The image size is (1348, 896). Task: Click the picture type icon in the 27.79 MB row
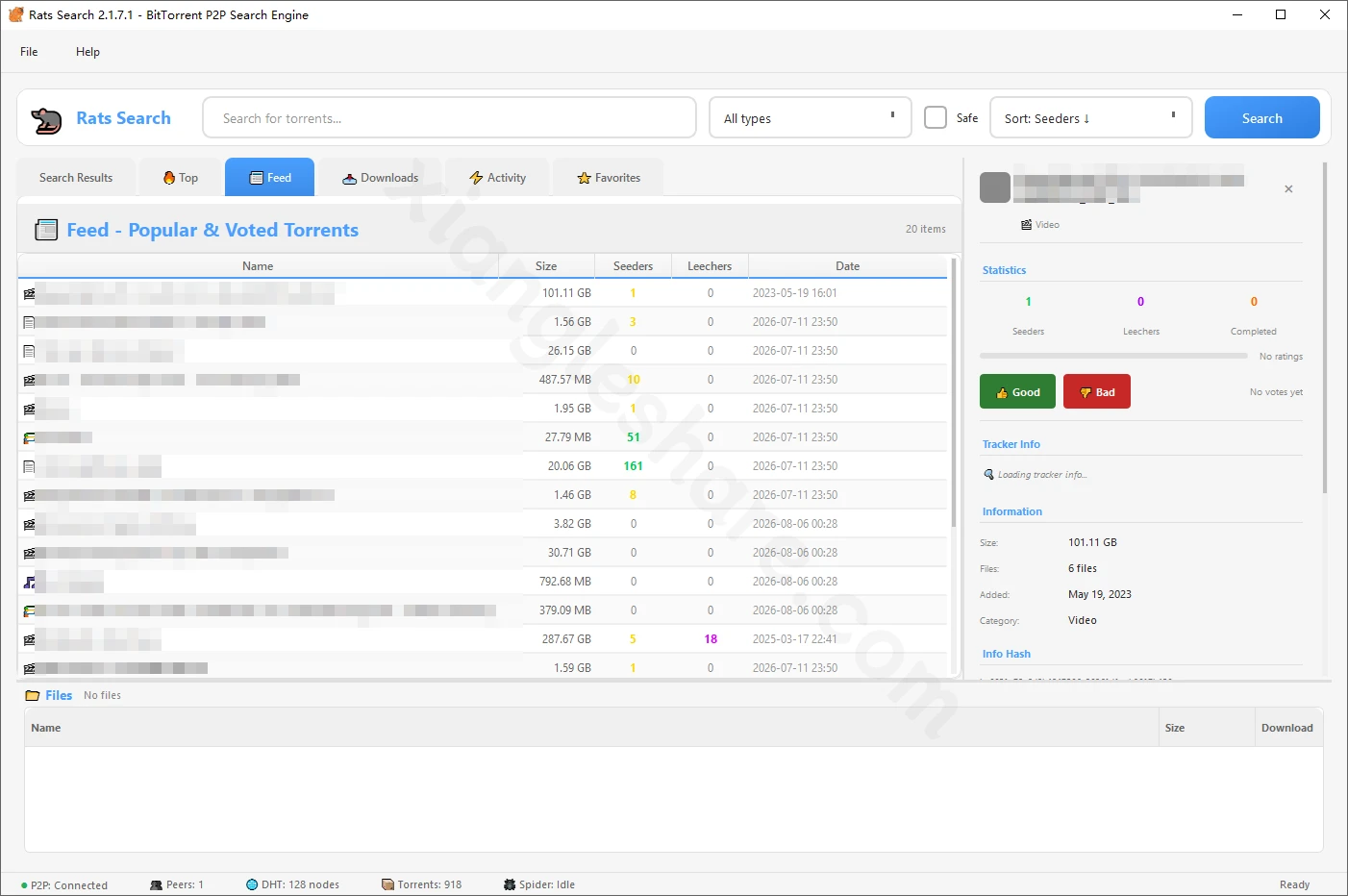click(29, 437)
